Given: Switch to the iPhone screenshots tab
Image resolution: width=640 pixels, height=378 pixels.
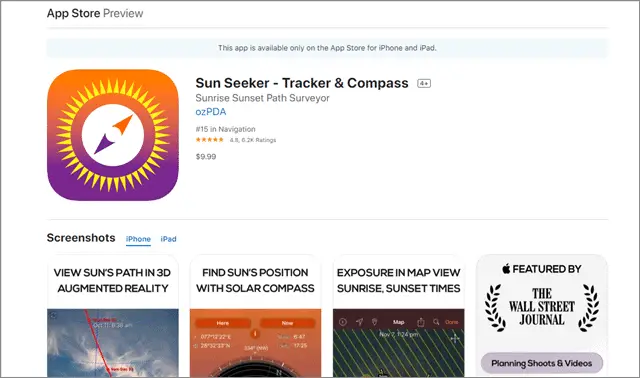Looking at the screenshot, I should (x=138, y=239).
